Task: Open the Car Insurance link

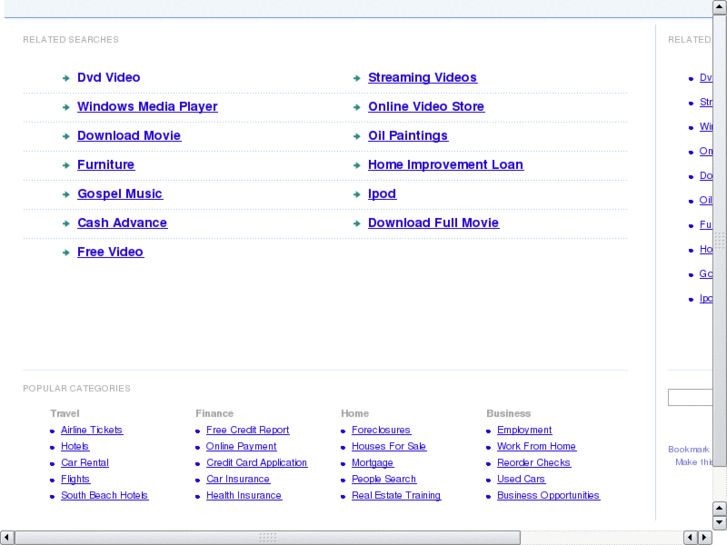Action: point(238,479)
